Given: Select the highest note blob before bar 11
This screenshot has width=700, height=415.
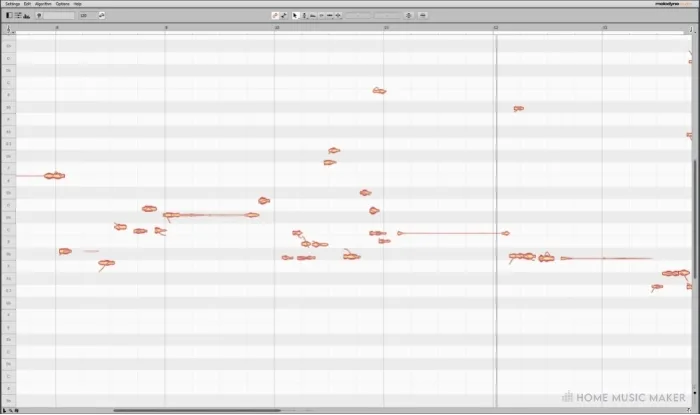Looking at the screenshot, I should 379,91.
